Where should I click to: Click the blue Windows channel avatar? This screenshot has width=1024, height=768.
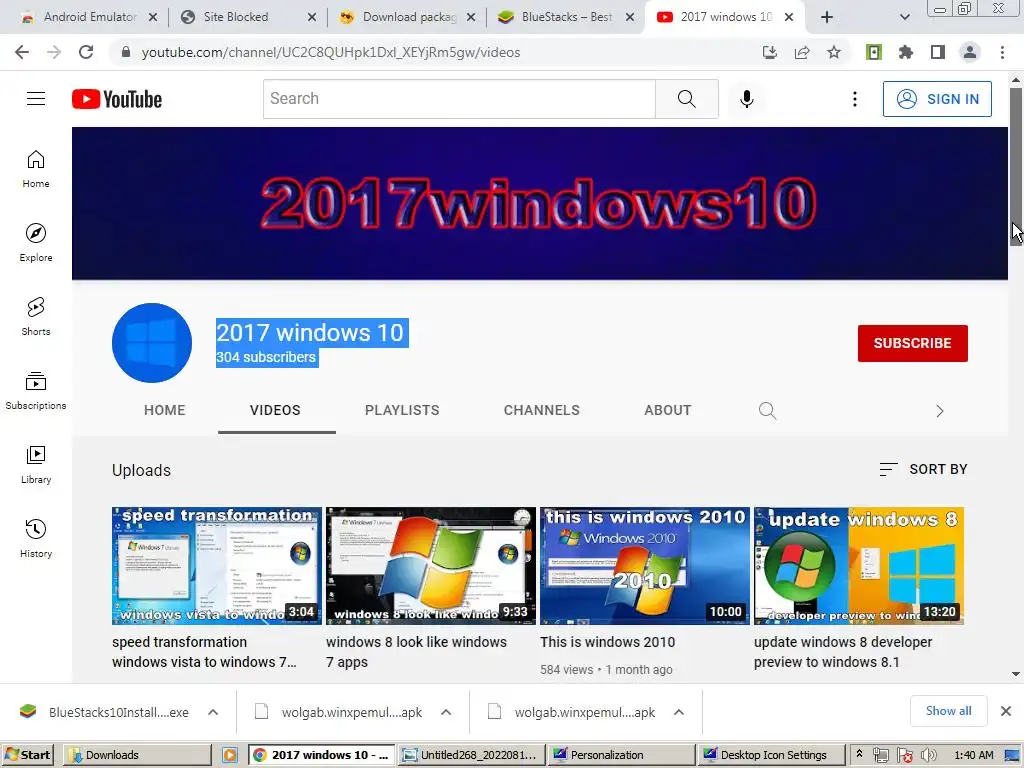point(152,343)
